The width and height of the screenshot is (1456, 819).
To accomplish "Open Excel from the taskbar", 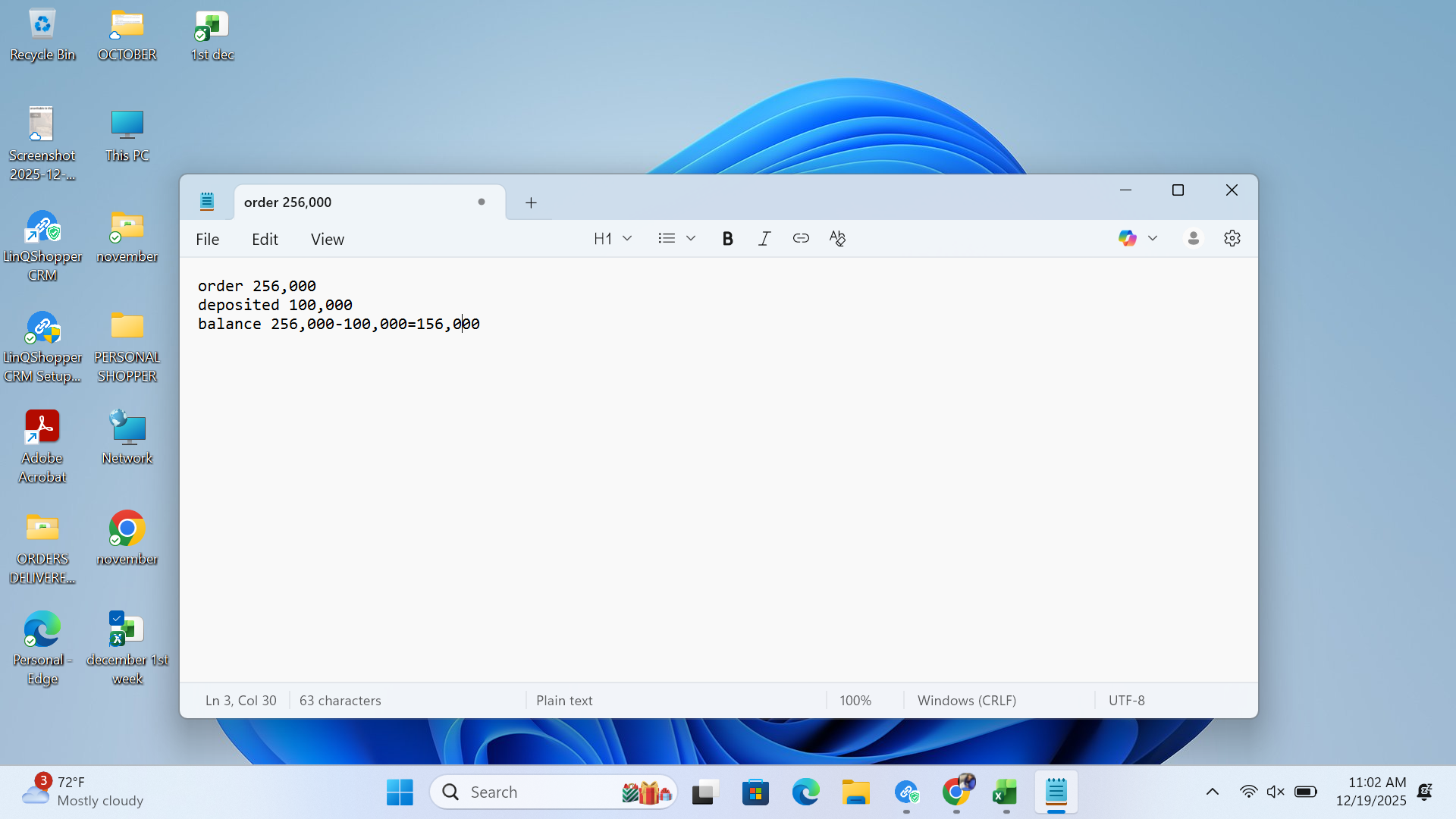I will 1006,792.
